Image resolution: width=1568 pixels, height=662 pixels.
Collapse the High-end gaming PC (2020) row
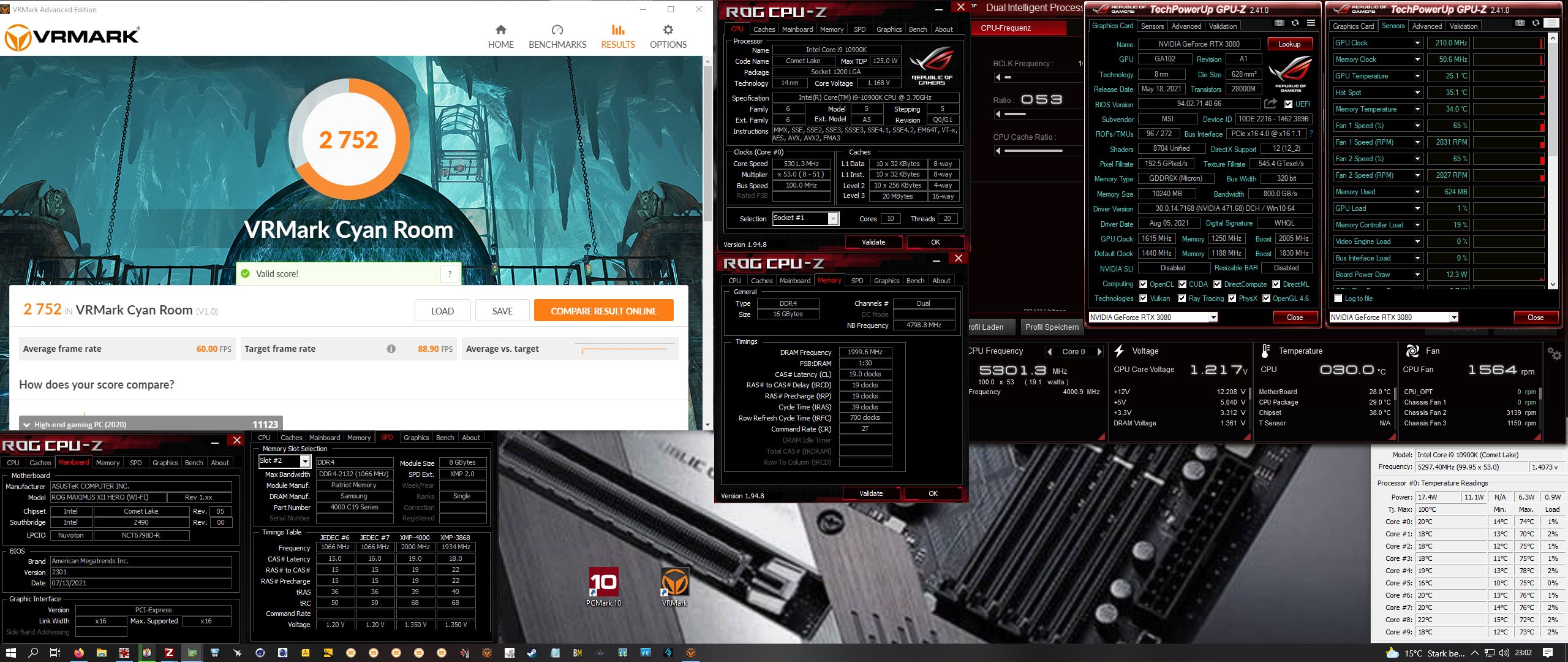point(26,424)
